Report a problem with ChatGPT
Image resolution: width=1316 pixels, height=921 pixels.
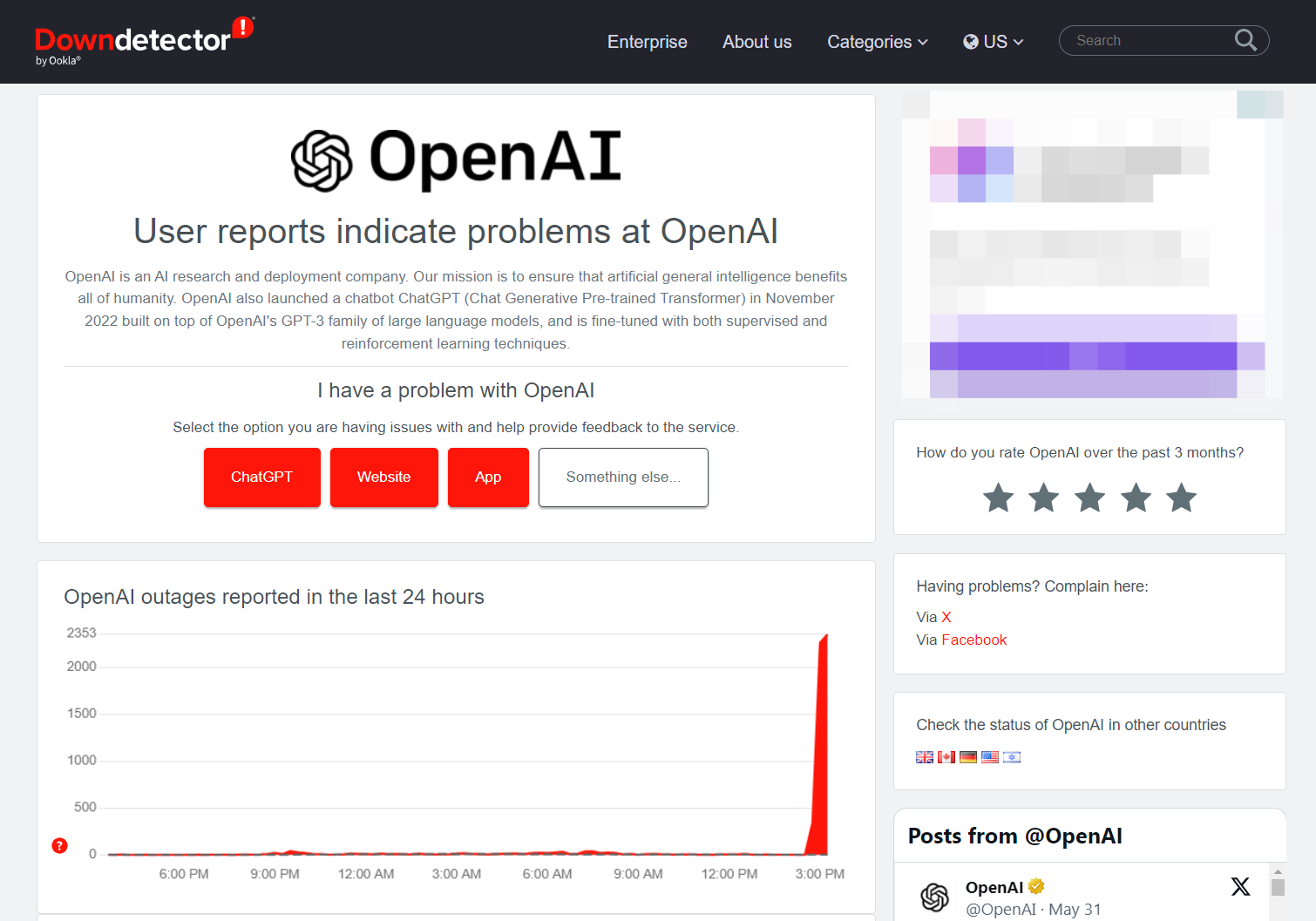pos(262,477)
